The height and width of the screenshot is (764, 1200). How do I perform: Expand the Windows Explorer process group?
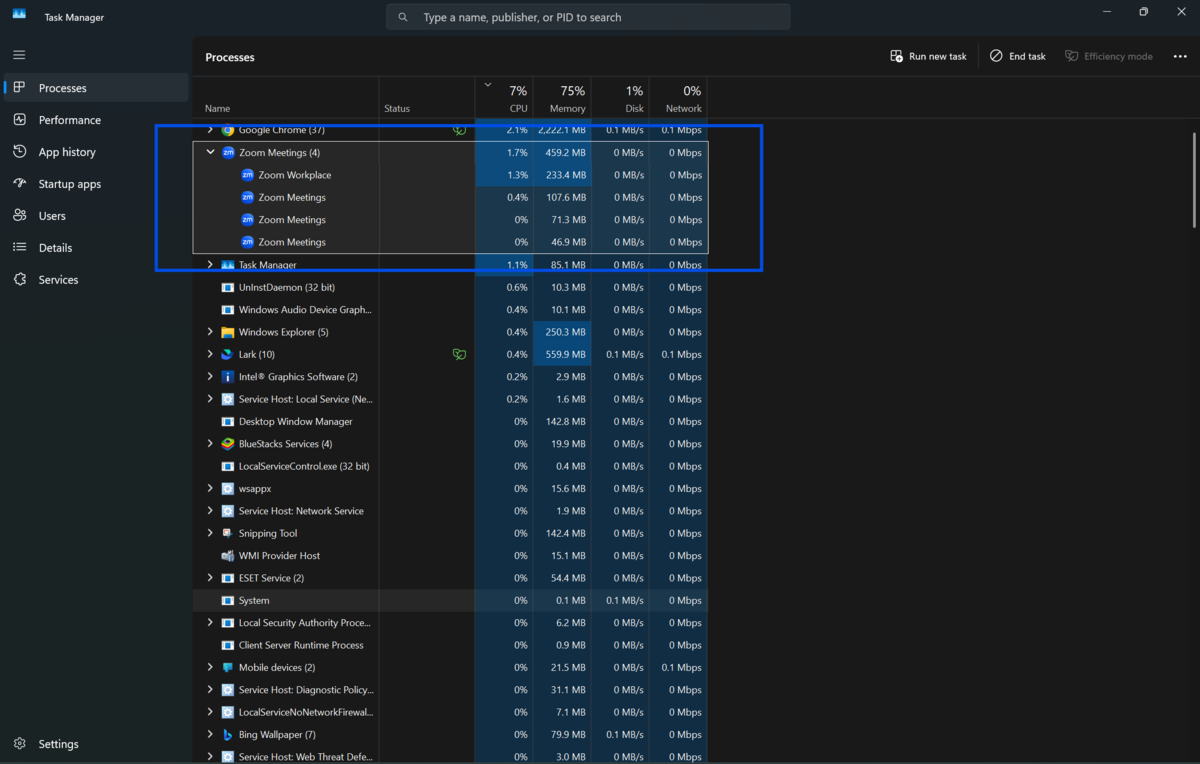[210, 332]
